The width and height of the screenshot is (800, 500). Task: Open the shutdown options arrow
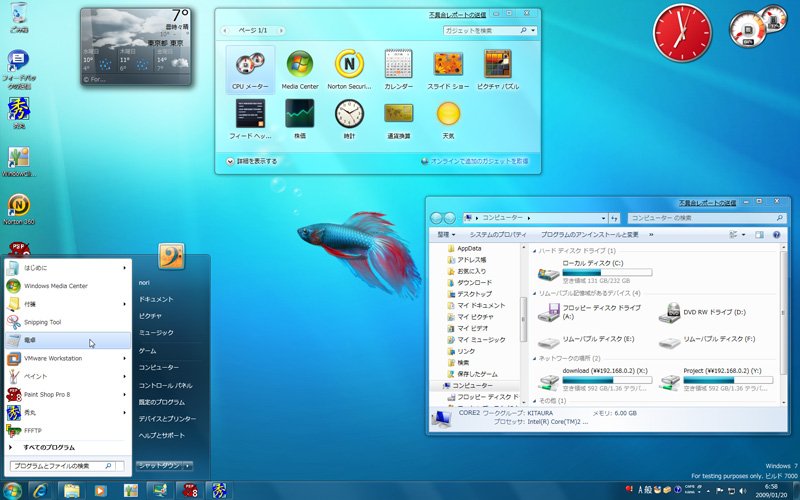pos(188,466)
